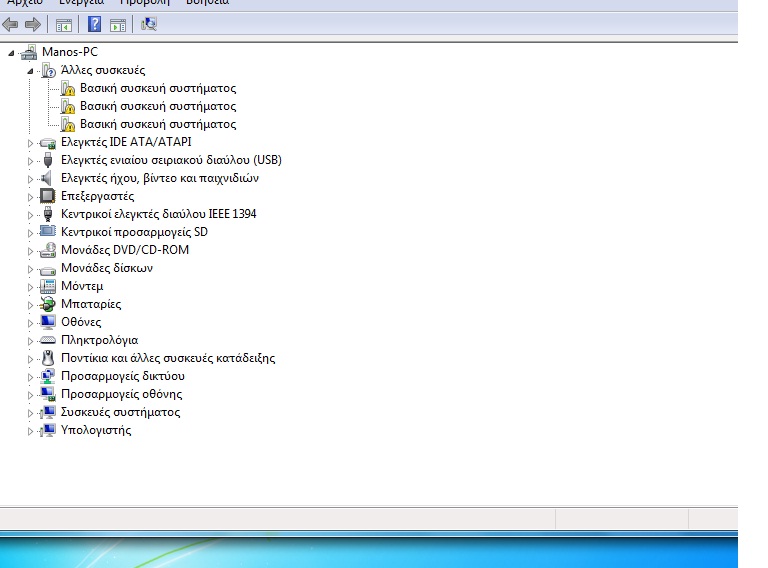Viewport: 768px width, 568px height.
Task: Expand the Επεξεργαστές node
Action: coord(30,197)
